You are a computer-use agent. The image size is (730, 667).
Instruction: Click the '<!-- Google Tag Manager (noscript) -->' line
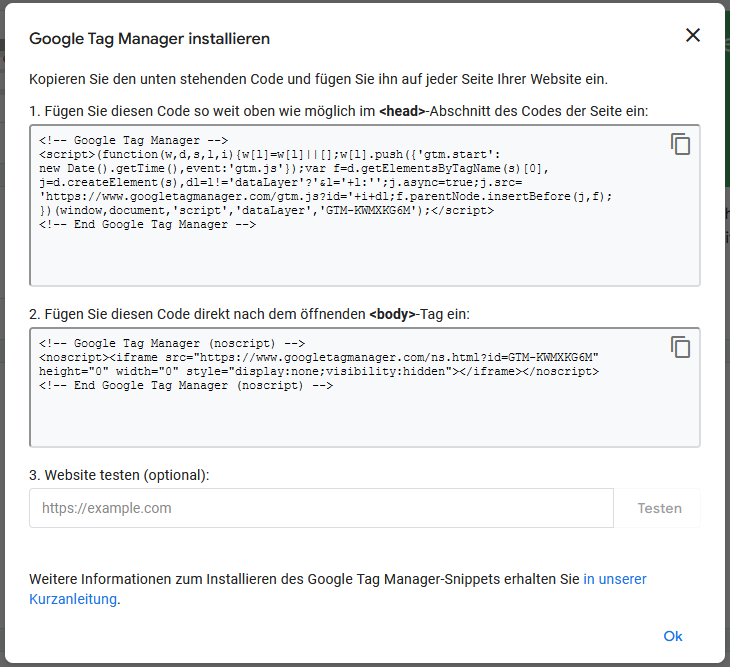172,344
